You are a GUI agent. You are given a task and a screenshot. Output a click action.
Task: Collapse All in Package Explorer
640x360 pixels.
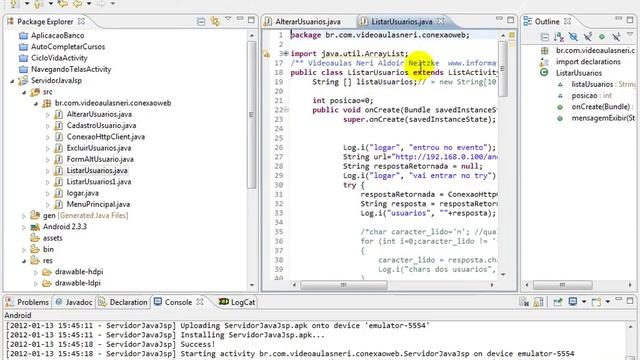[201, 21]
